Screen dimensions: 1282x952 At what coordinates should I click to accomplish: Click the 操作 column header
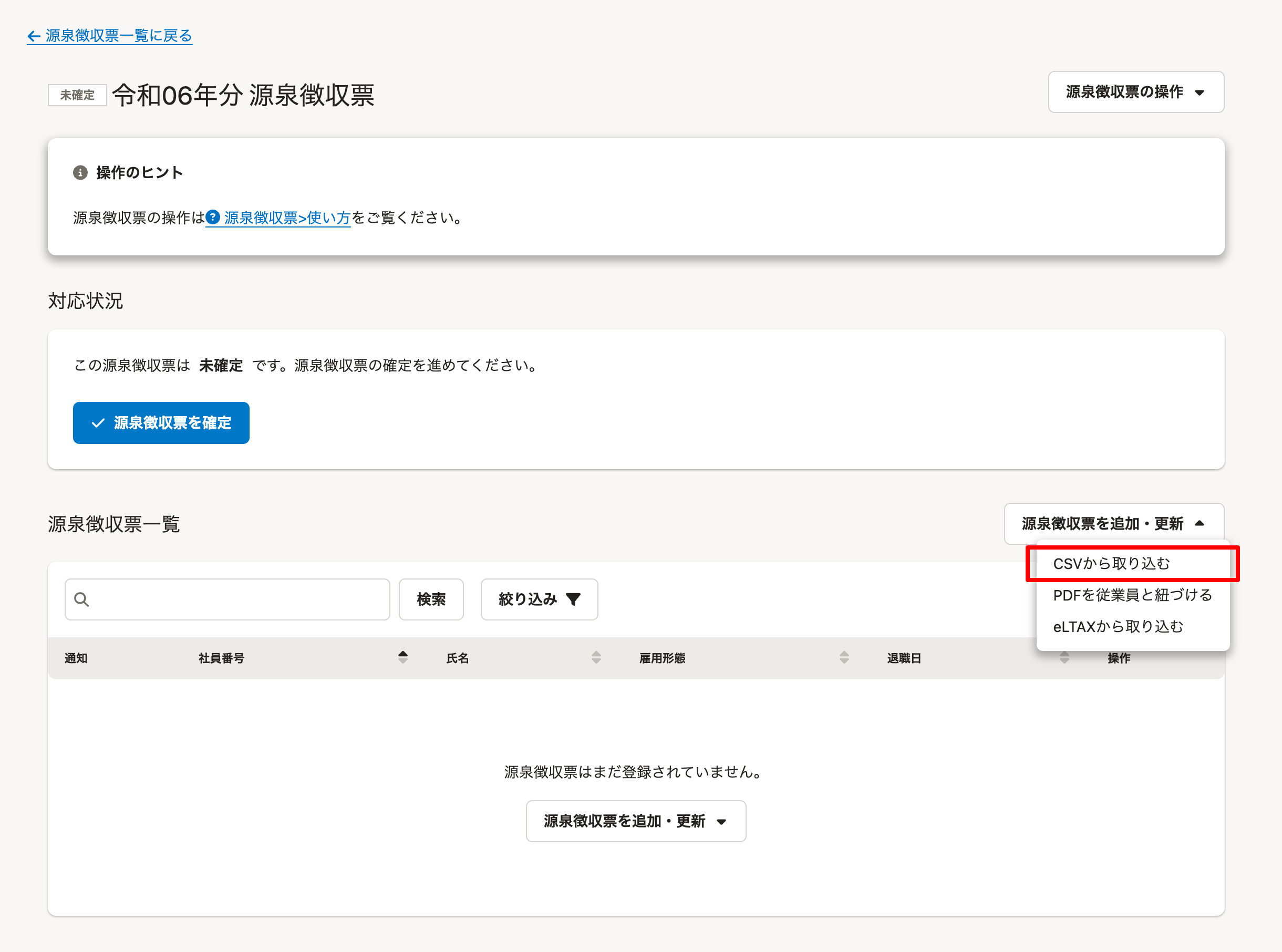[x=1119, y=658]
